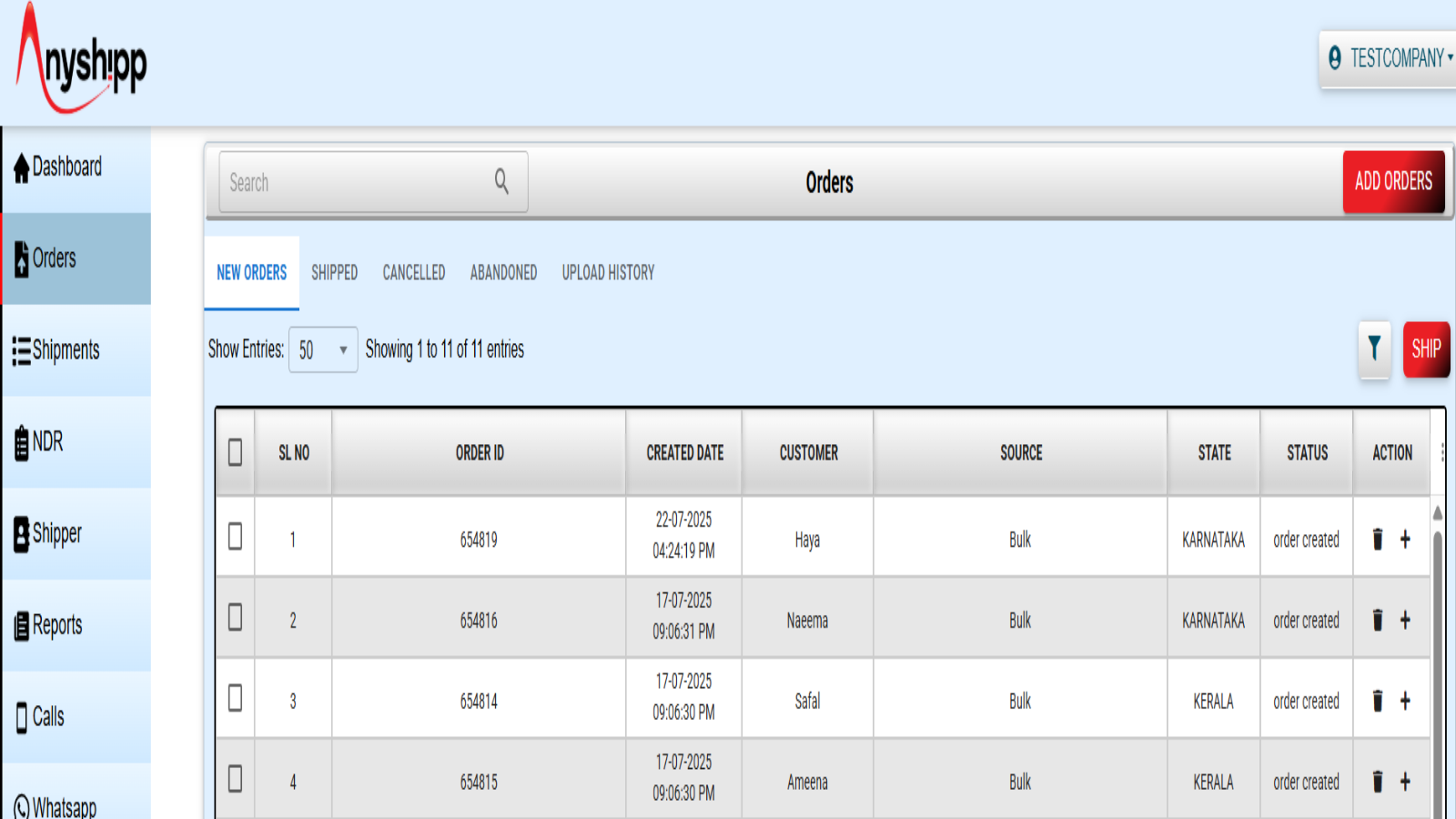Select the checkbox for order 654814

(234, 699)
